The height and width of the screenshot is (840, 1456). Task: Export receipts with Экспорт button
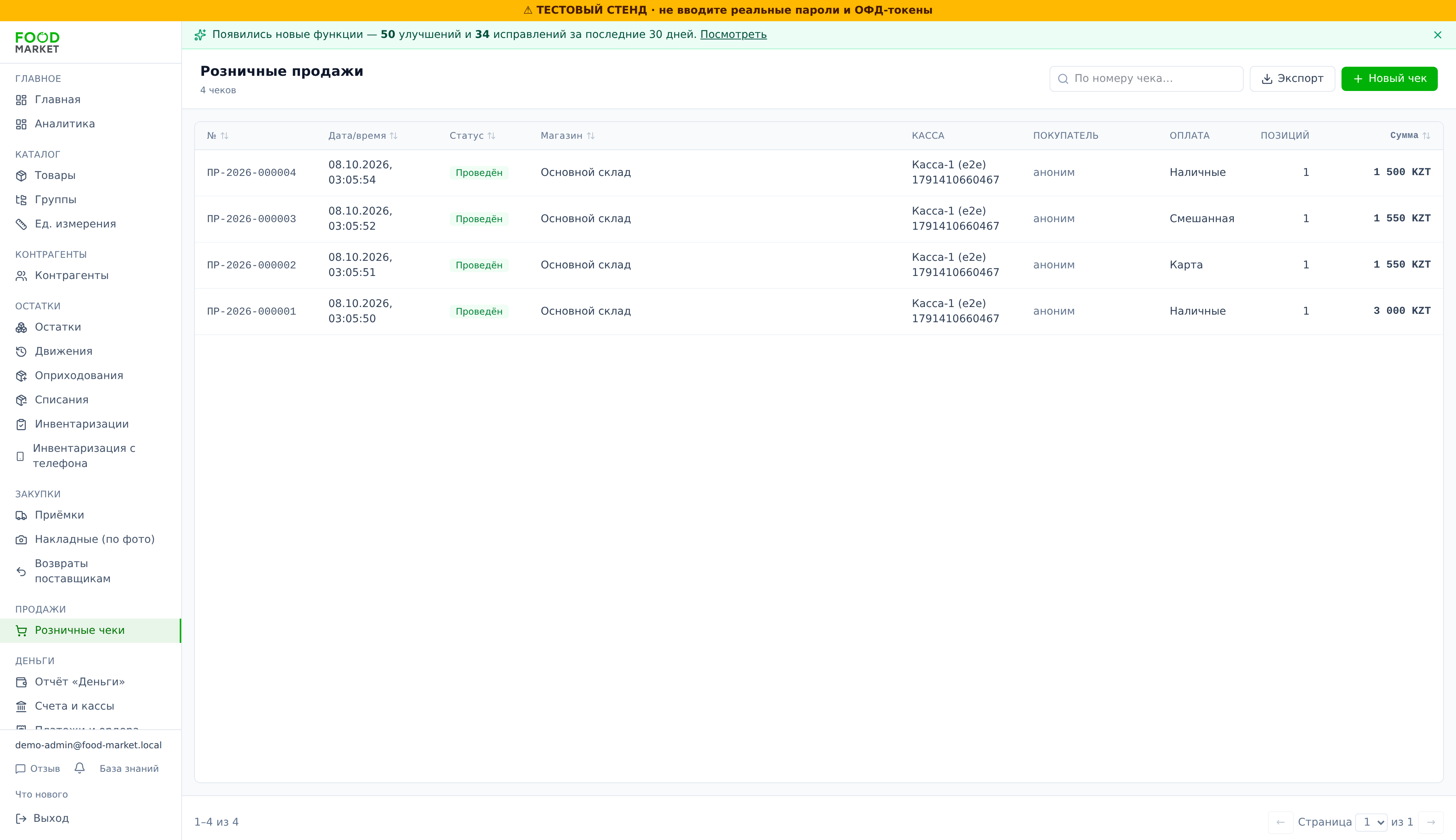[x=1292, y=78]
